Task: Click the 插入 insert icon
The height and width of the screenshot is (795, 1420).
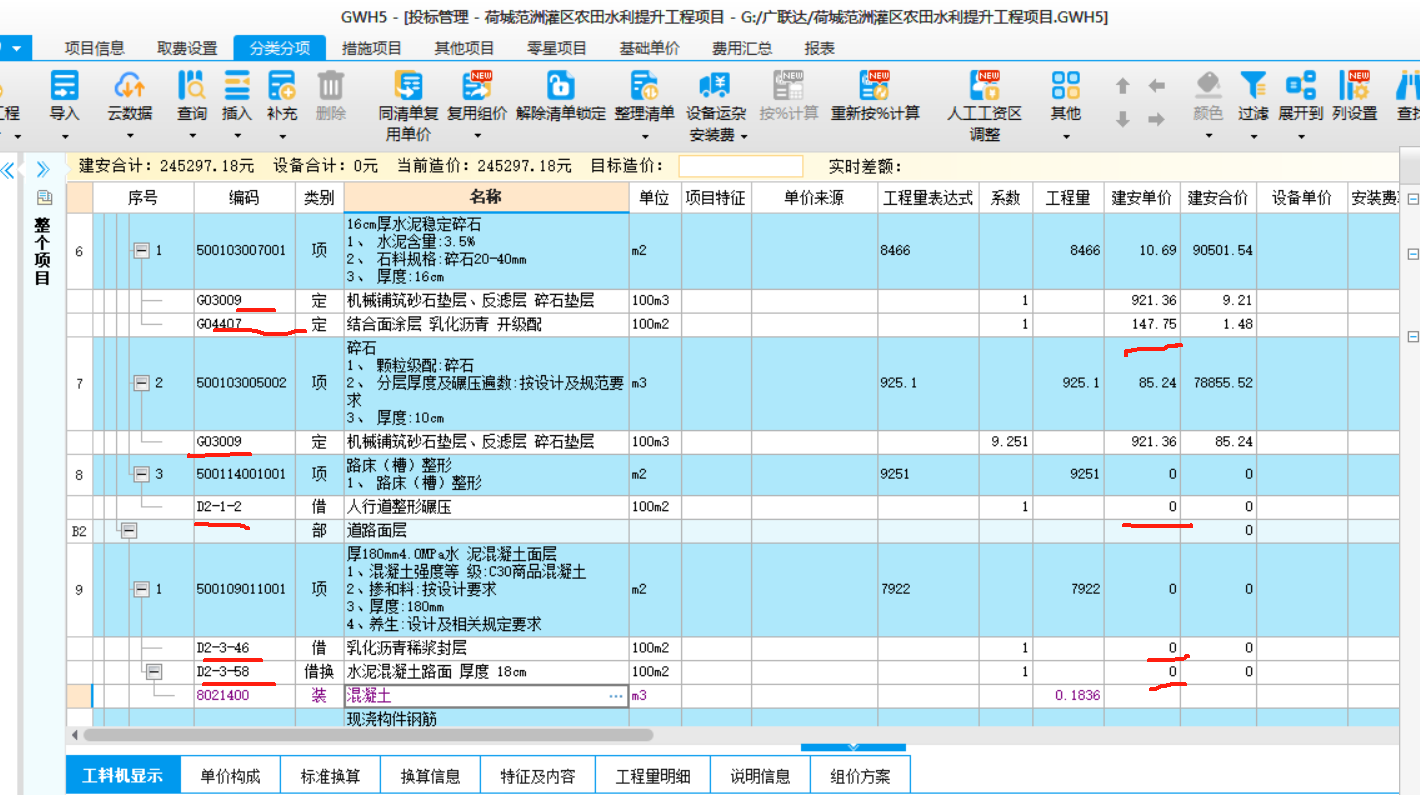Action: click(237, 85)
